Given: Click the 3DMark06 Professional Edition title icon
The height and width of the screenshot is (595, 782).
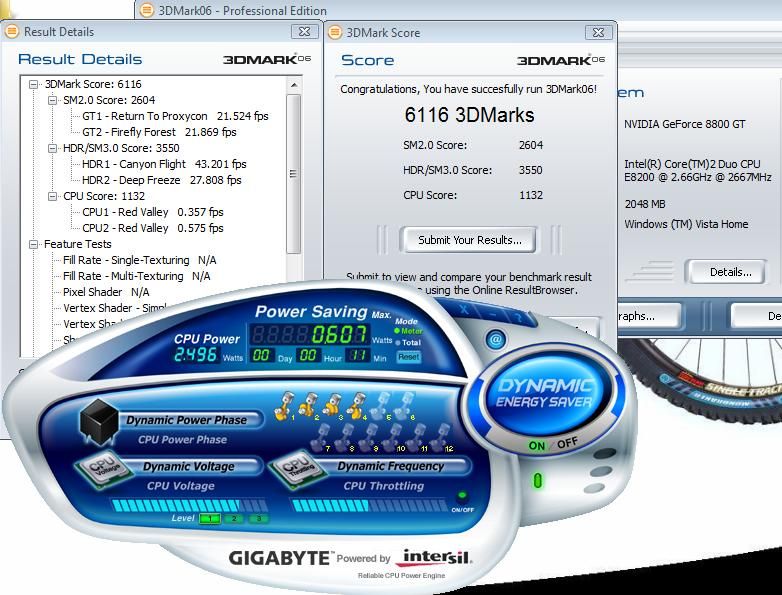Looking at the screenshot, I should [146, 10].
